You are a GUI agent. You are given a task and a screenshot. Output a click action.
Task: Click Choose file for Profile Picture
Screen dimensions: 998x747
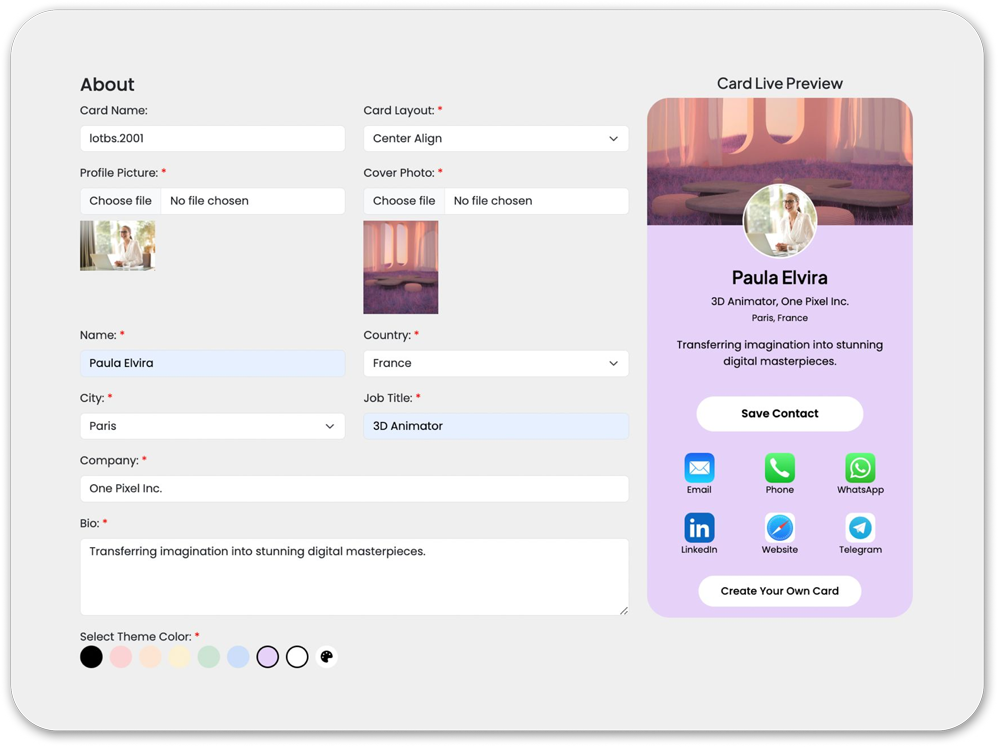[x=120, y=201]
